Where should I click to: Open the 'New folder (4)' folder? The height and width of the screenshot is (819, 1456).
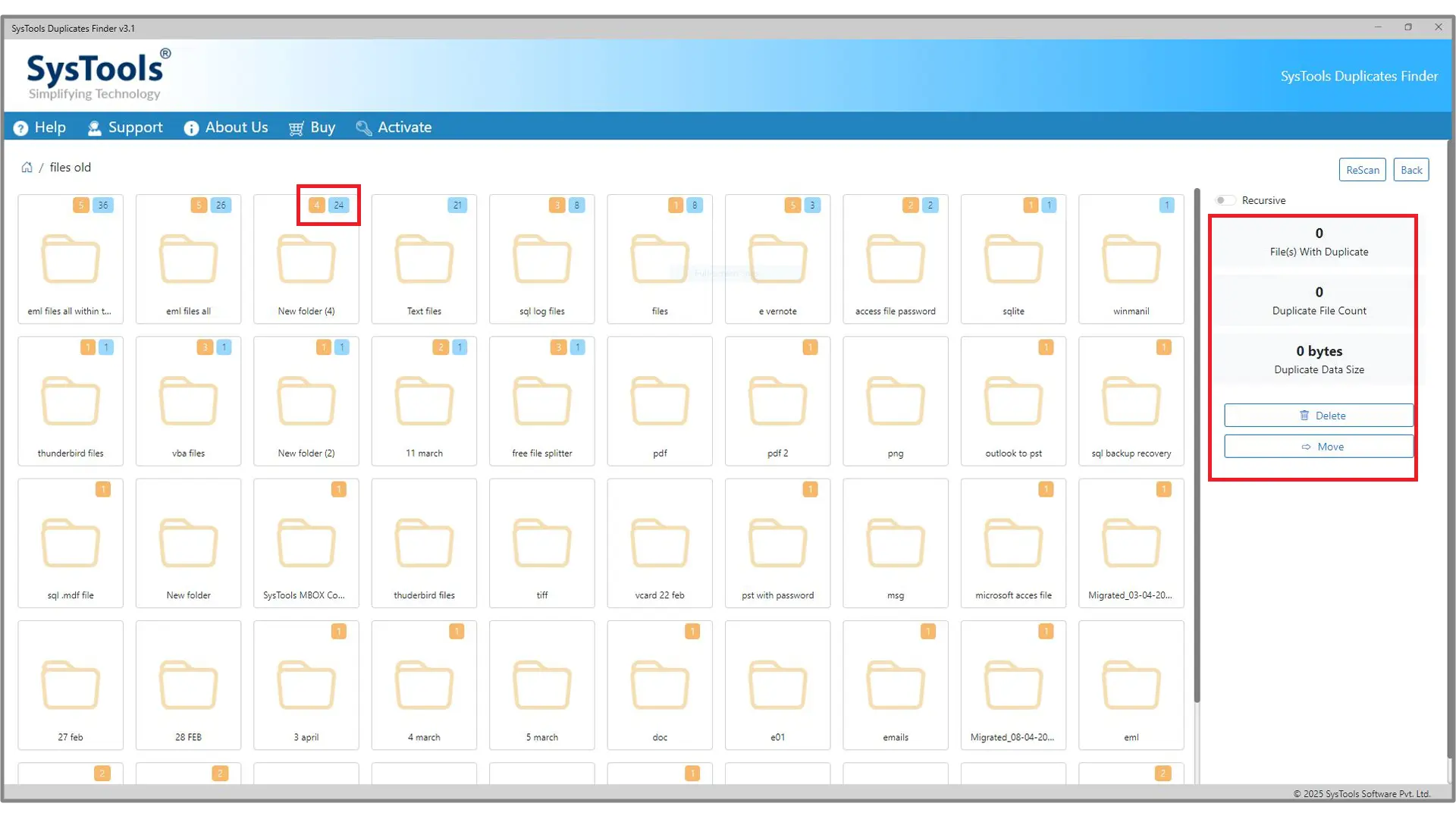[x=306, y=259]
